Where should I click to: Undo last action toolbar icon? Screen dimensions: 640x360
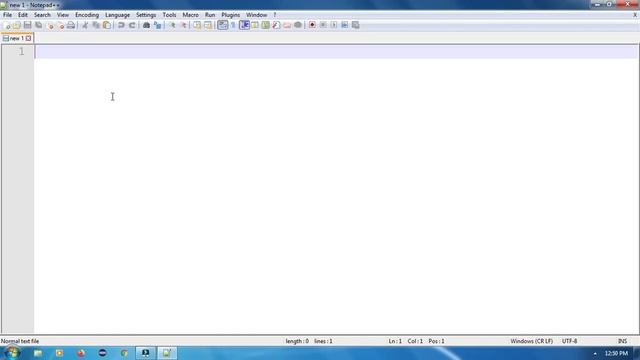(x=121, y=25)
